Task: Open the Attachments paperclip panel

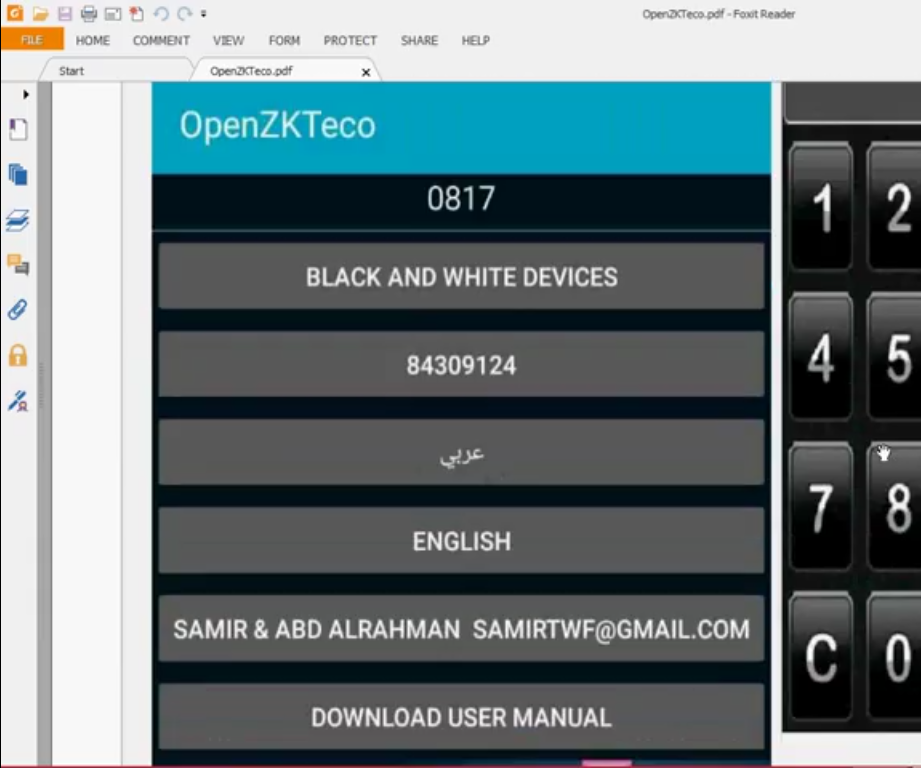Action: coord(18,309)
